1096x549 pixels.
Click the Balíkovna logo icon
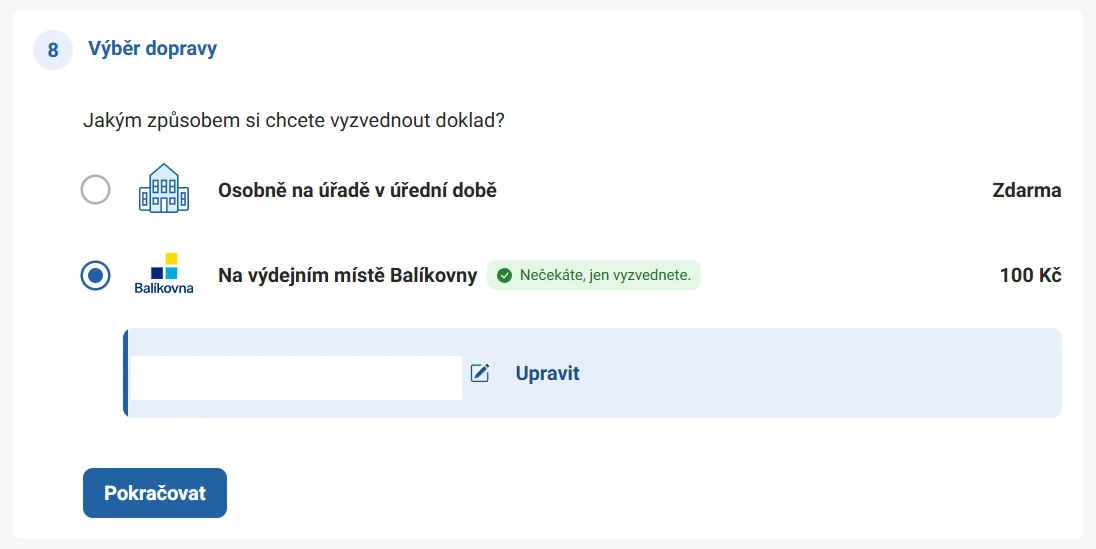(164, 266)
